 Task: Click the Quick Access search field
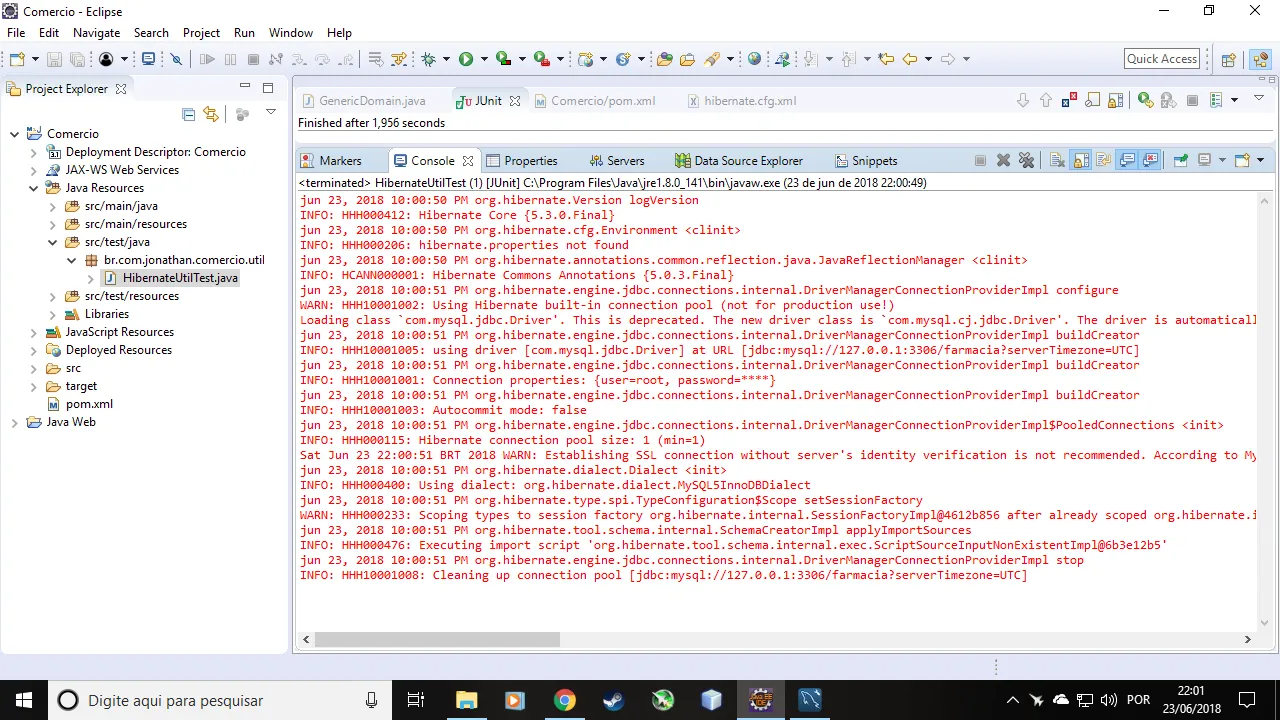(x=1161, y=59)
